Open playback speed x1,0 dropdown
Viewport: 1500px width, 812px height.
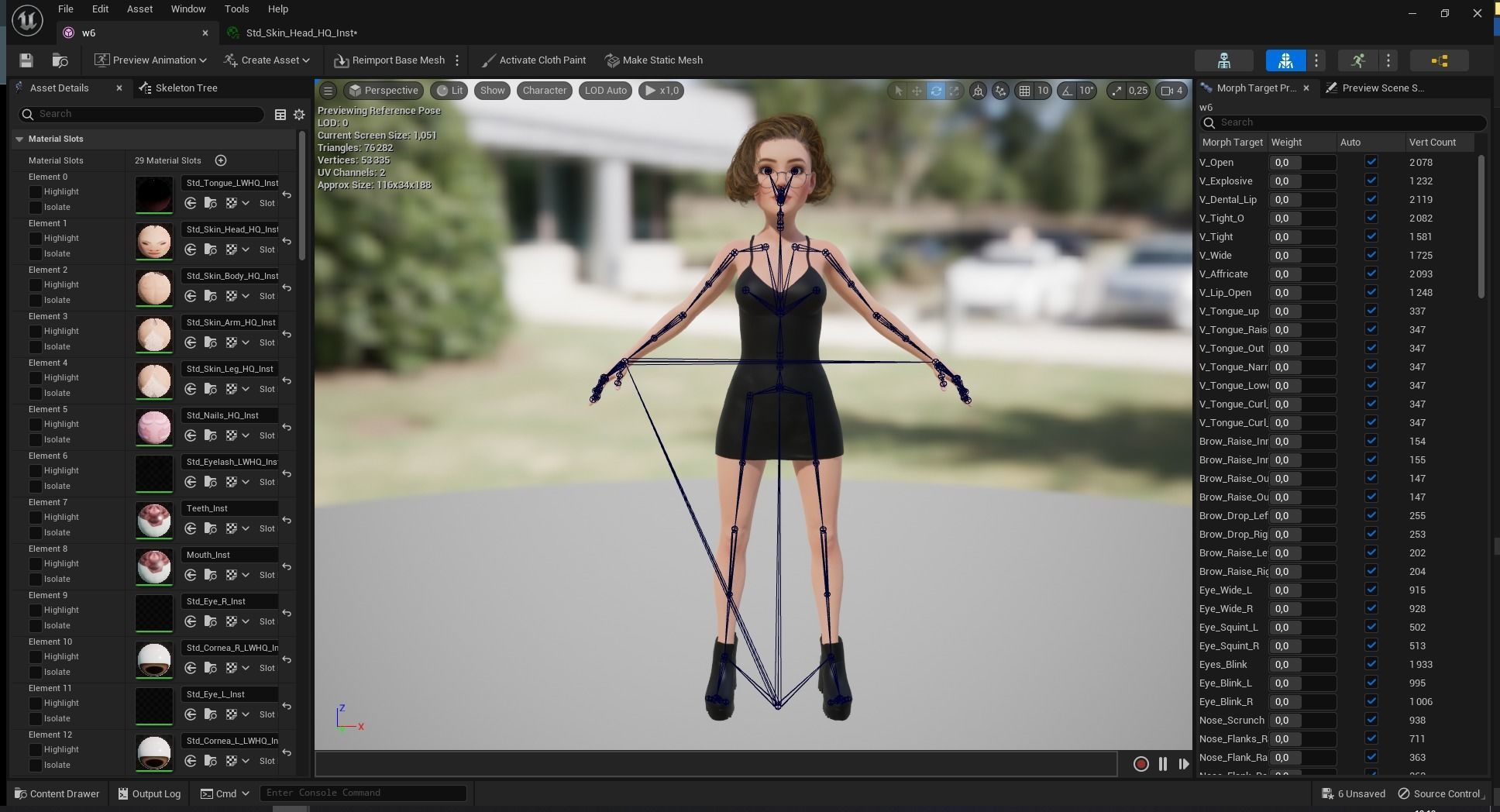tap(661, 91)
